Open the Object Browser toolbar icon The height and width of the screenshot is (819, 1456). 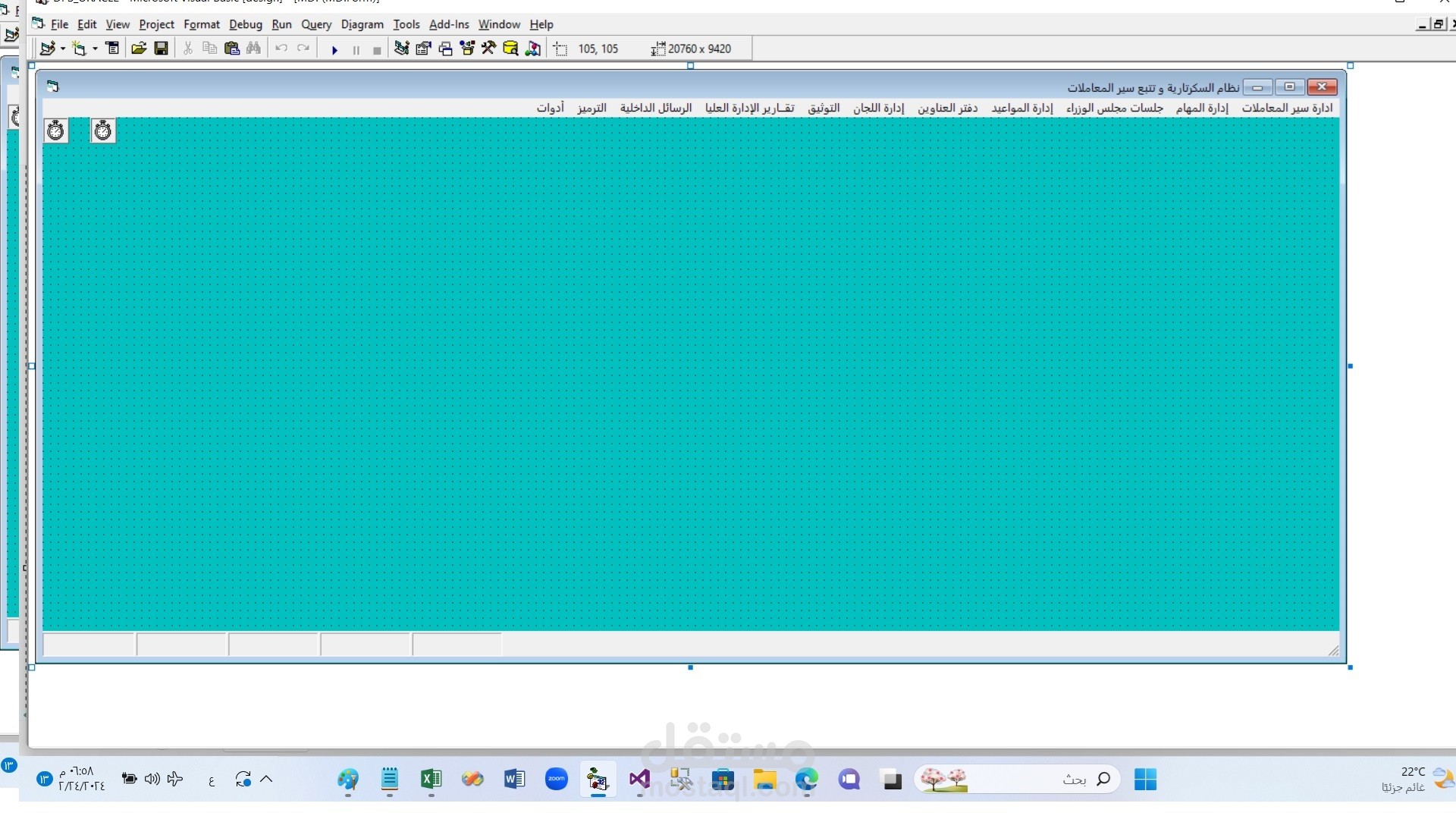coord(467,49)
